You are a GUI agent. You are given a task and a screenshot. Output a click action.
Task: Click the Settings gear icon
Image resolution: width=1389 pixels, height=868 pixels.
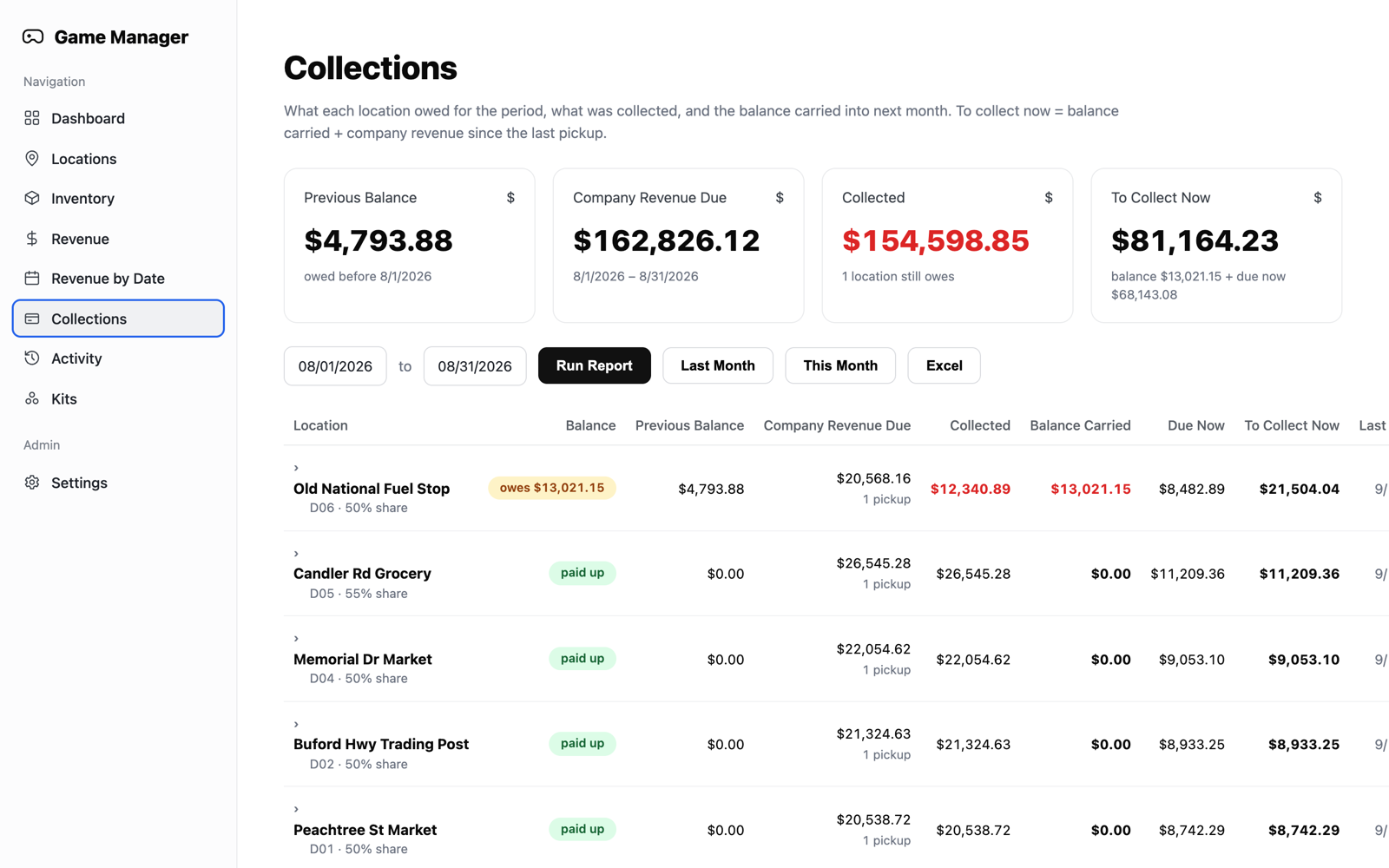pos(32,482)
